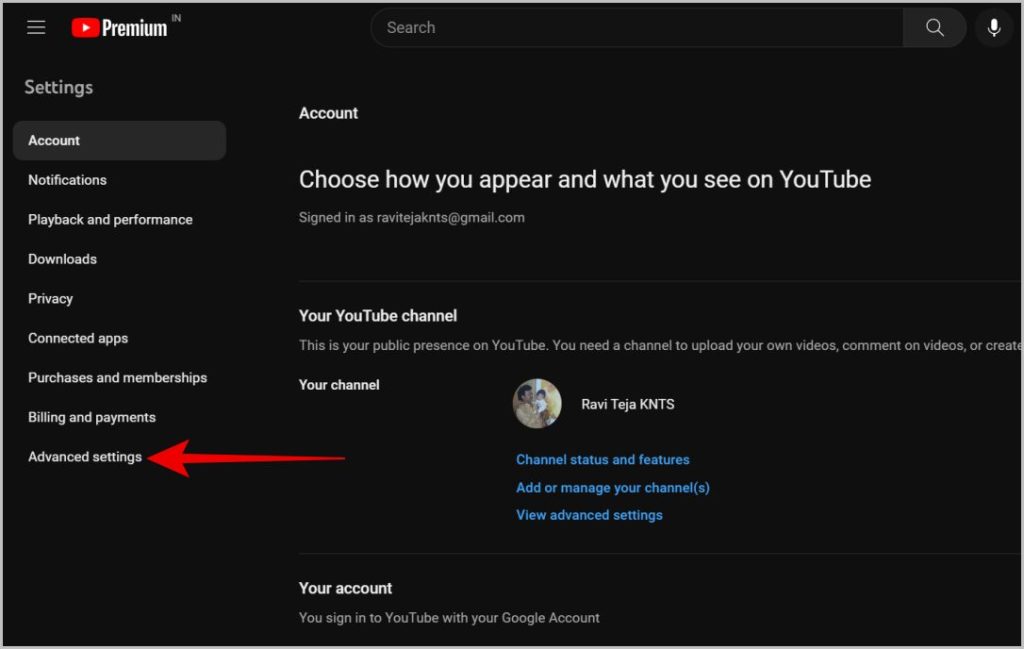The height and width of the screenshot is (649, 1024).
Task: Open Channel status and features link
Action: click(602, 460)
